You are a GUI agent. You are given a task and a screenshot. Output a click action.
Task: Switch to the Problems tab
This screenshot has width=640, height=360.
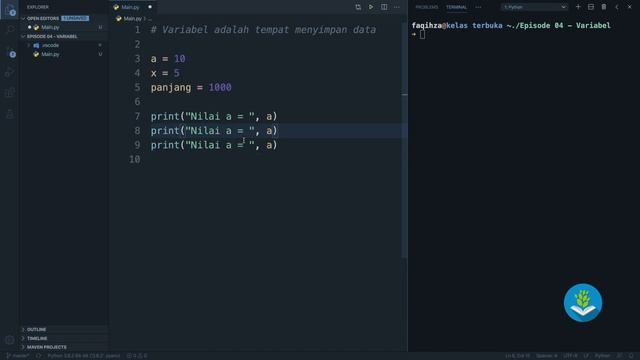click(x=427, y=7)
